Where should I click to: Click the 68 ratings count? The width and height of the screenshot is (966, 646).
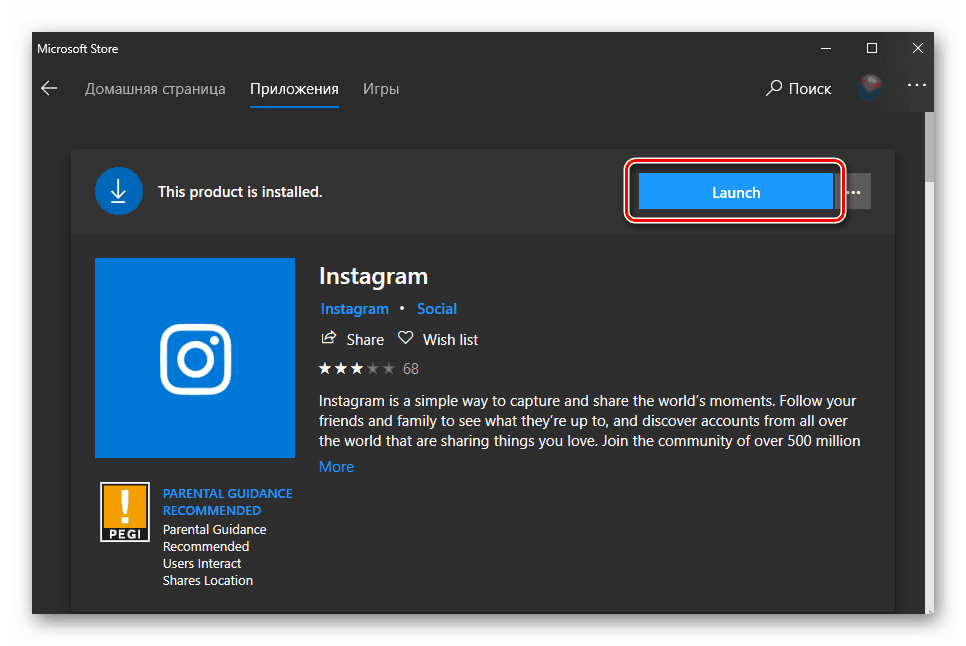coord(411,369)
